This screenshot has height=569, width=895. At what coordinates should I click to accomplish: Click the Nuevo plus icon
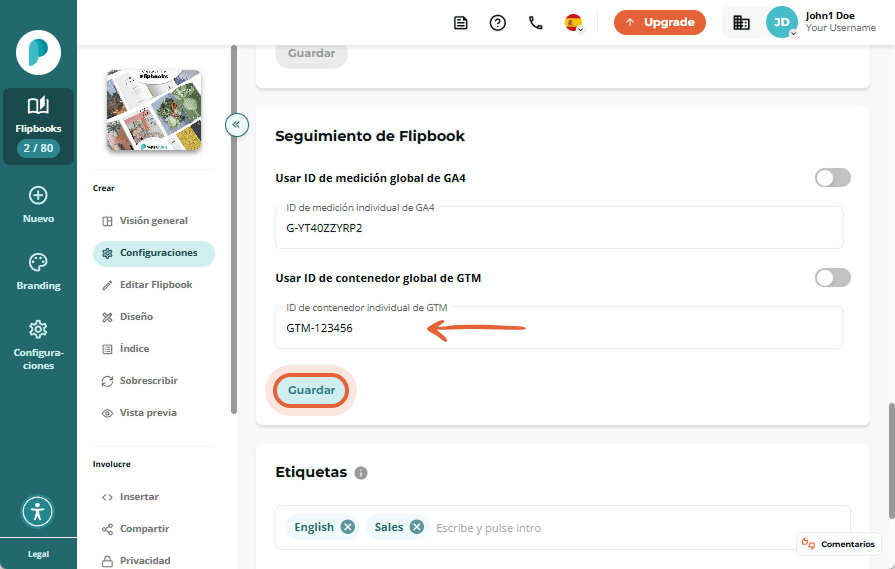tap(38, 195)
